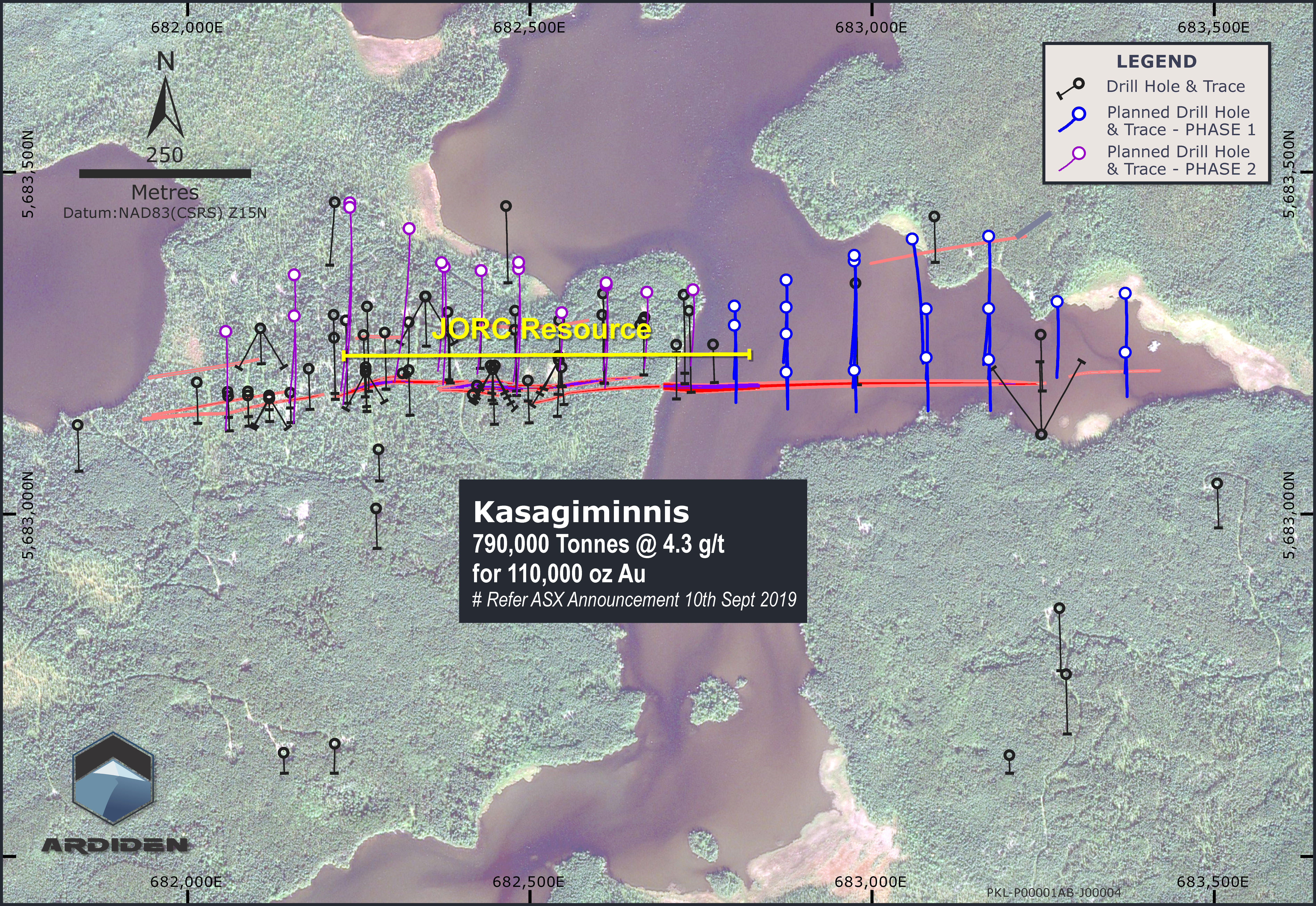Screen dimensions: 1316x906
Task: Click '790,000 Tonnes @ 4.3 g/t' text
Action: [x=599, y=544]
